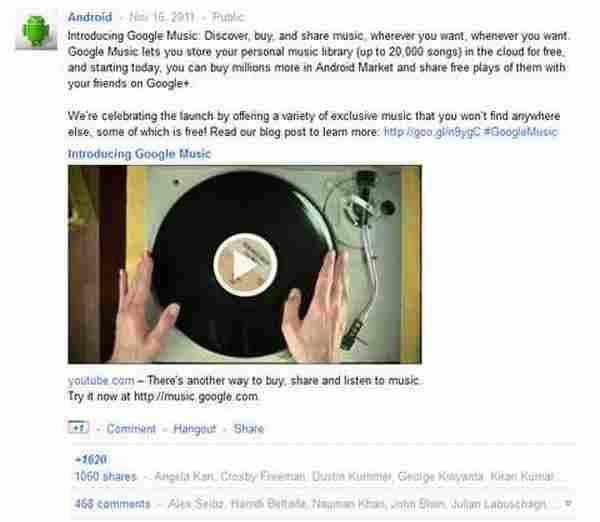Expand the comments list dropdown arrow
600x522 pixels.
coord(569,504)
